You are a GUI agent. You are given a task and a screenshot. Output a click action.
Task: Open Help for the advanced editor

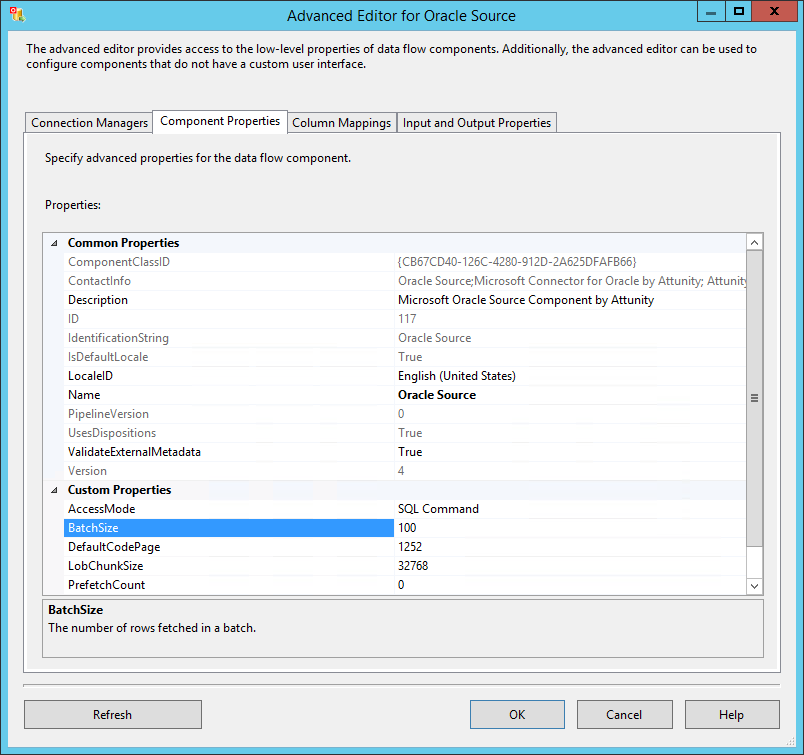(x=732, y=714)
